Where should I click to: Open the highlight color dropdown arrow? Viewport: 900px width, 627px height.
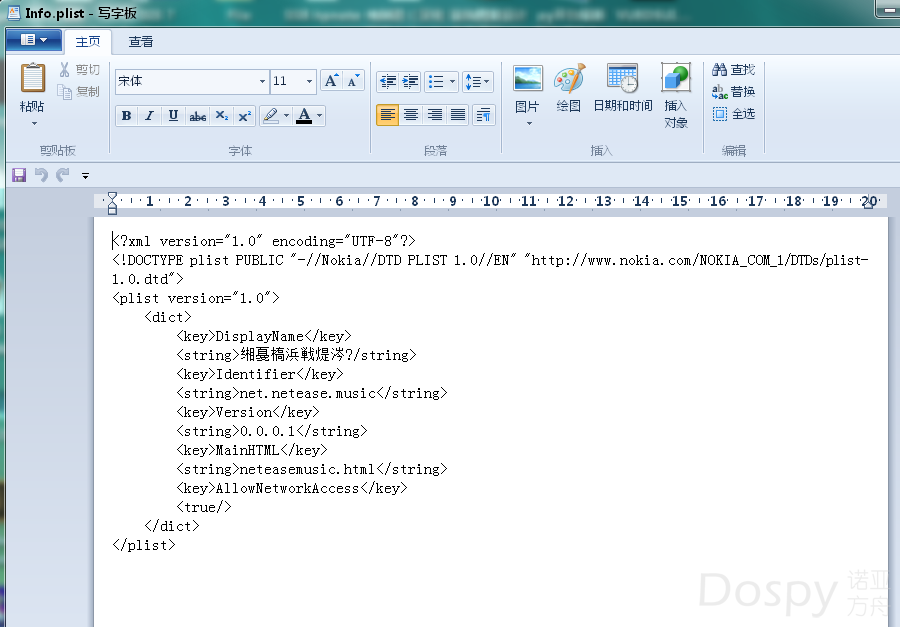pos(286,116)
